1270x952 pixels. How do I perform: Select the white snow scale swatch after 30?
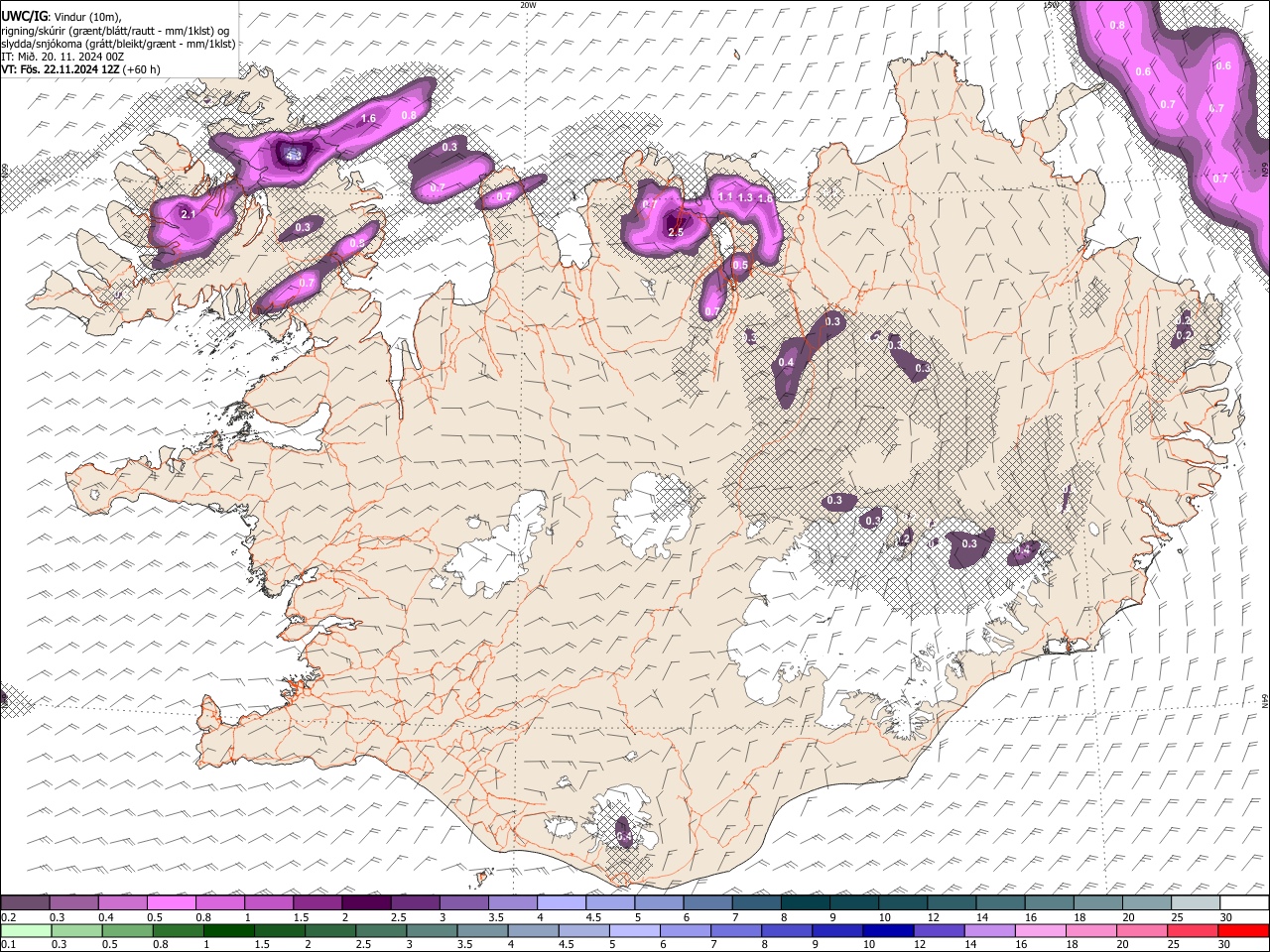1244,902
